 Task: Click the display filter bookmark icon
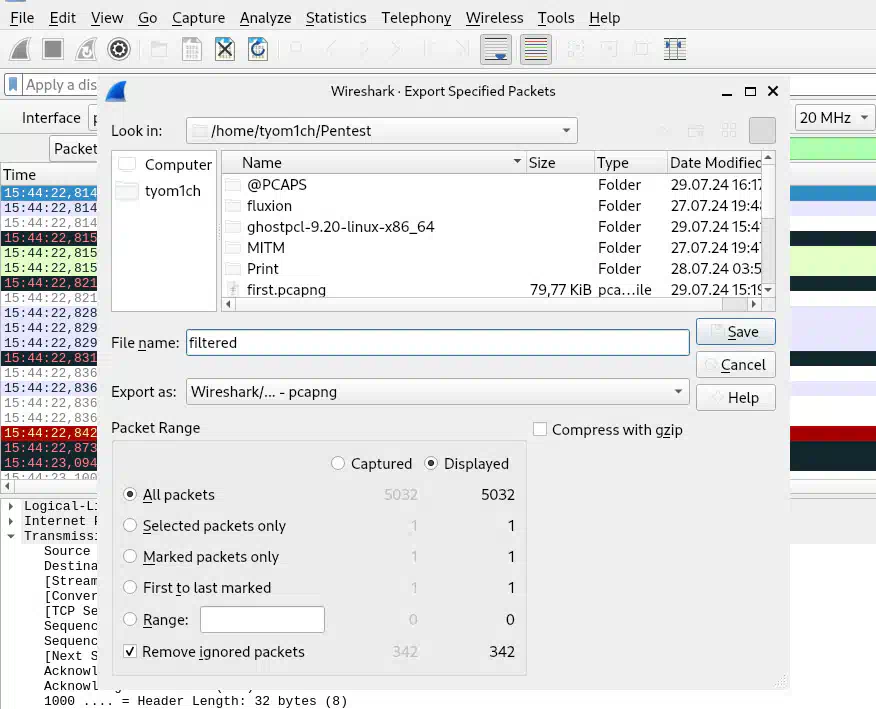coord(13,85)
